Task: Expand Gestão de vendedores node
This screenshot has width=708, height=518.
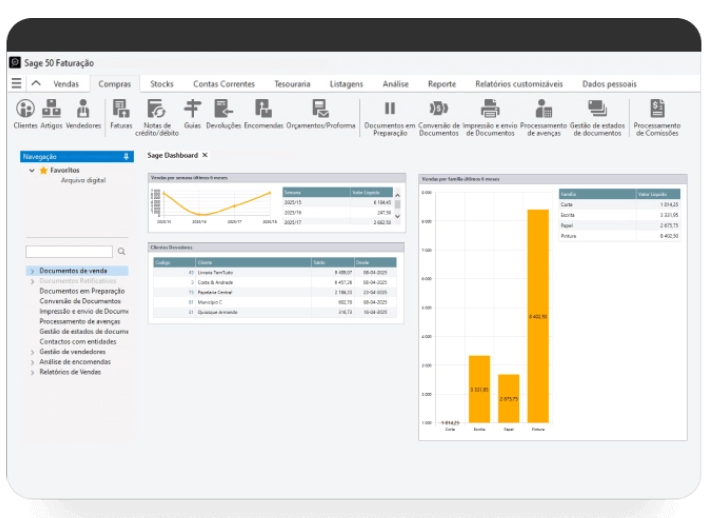Action: pyautogui.click(x=31, y=352)
